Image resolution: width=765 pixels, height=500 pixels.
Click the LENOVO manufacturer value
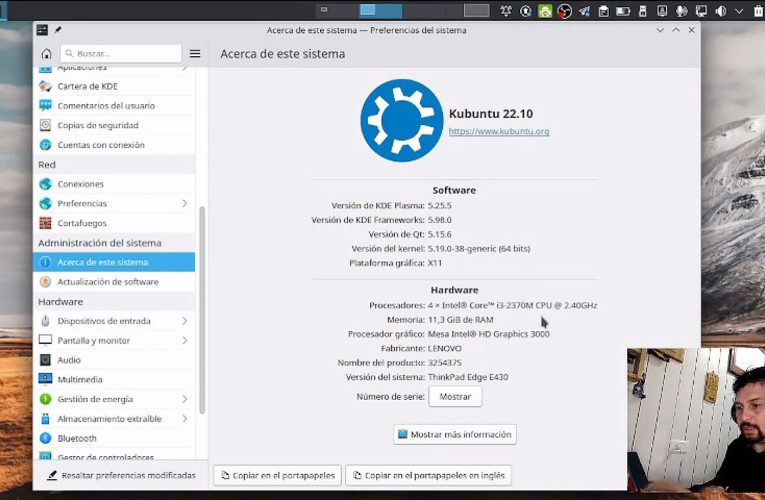(x=444, y=348)
